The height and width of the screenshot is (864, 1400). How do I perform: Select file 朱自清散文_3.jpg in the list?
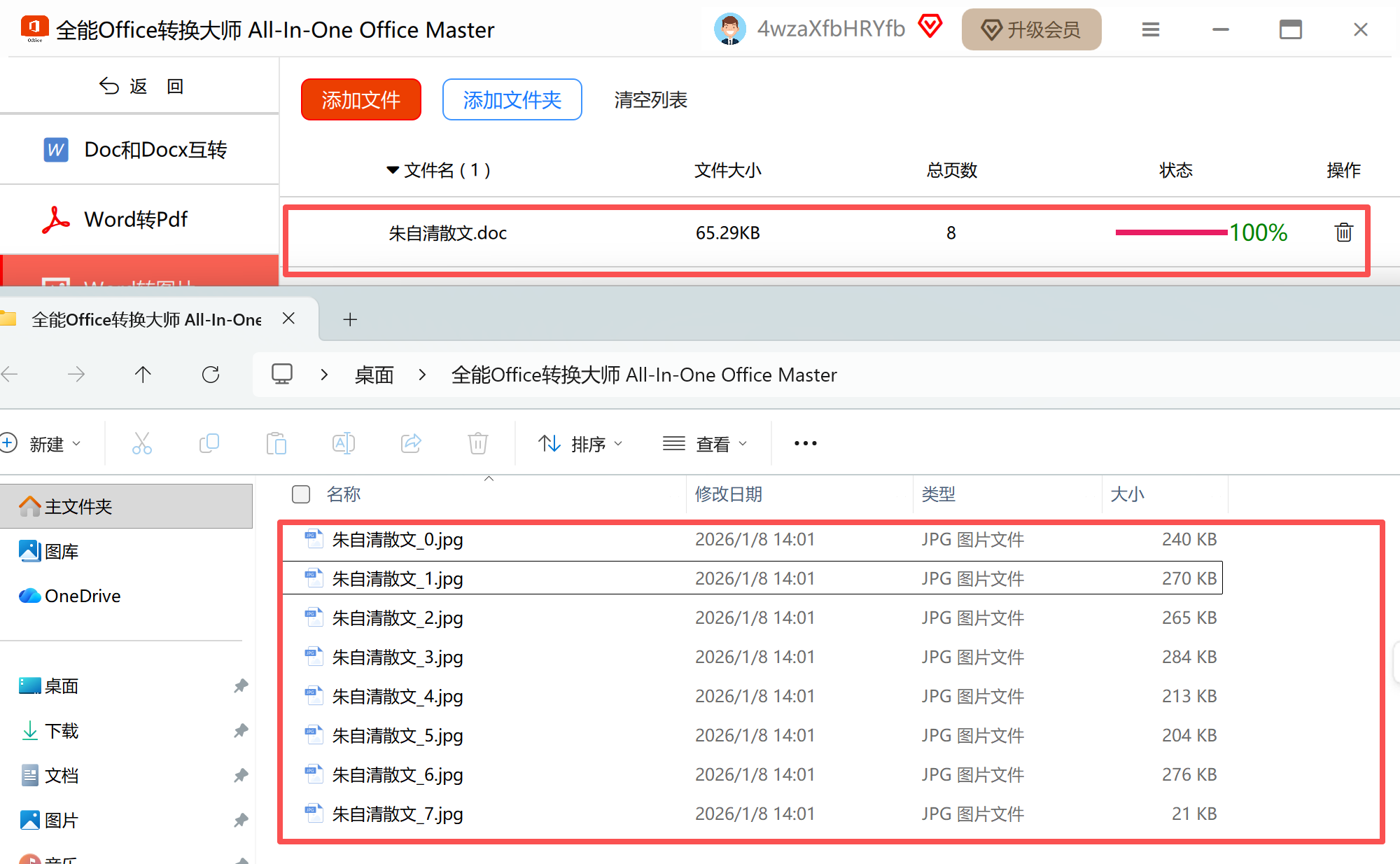pyautogui.click(x=398, y=657)
